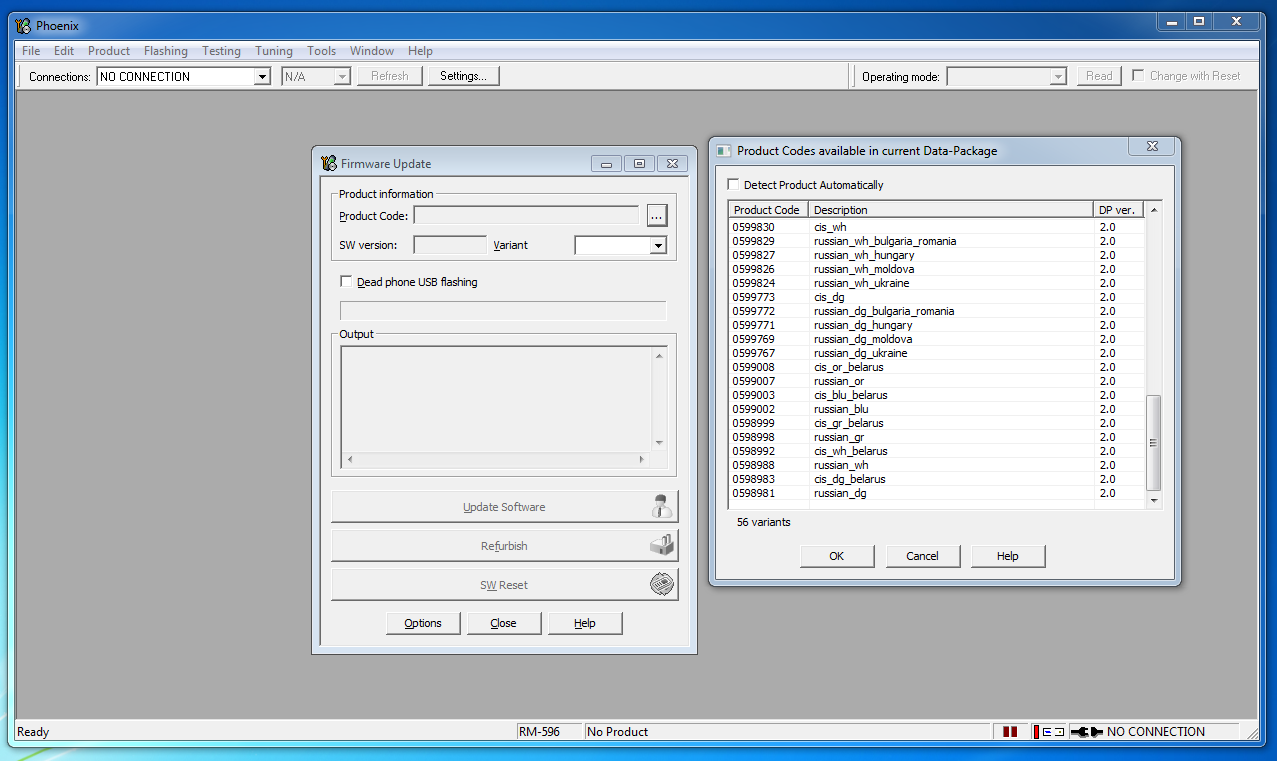Viewport: 1277px width, 761px height.
Task: Expand the Variant dropdown
Action: [657, 246]
